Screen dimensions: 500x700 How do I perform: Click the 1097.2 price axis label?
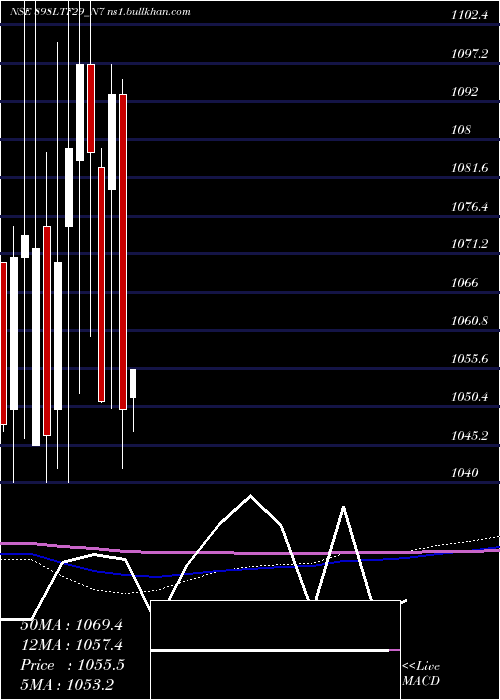(x=469, y=54)
